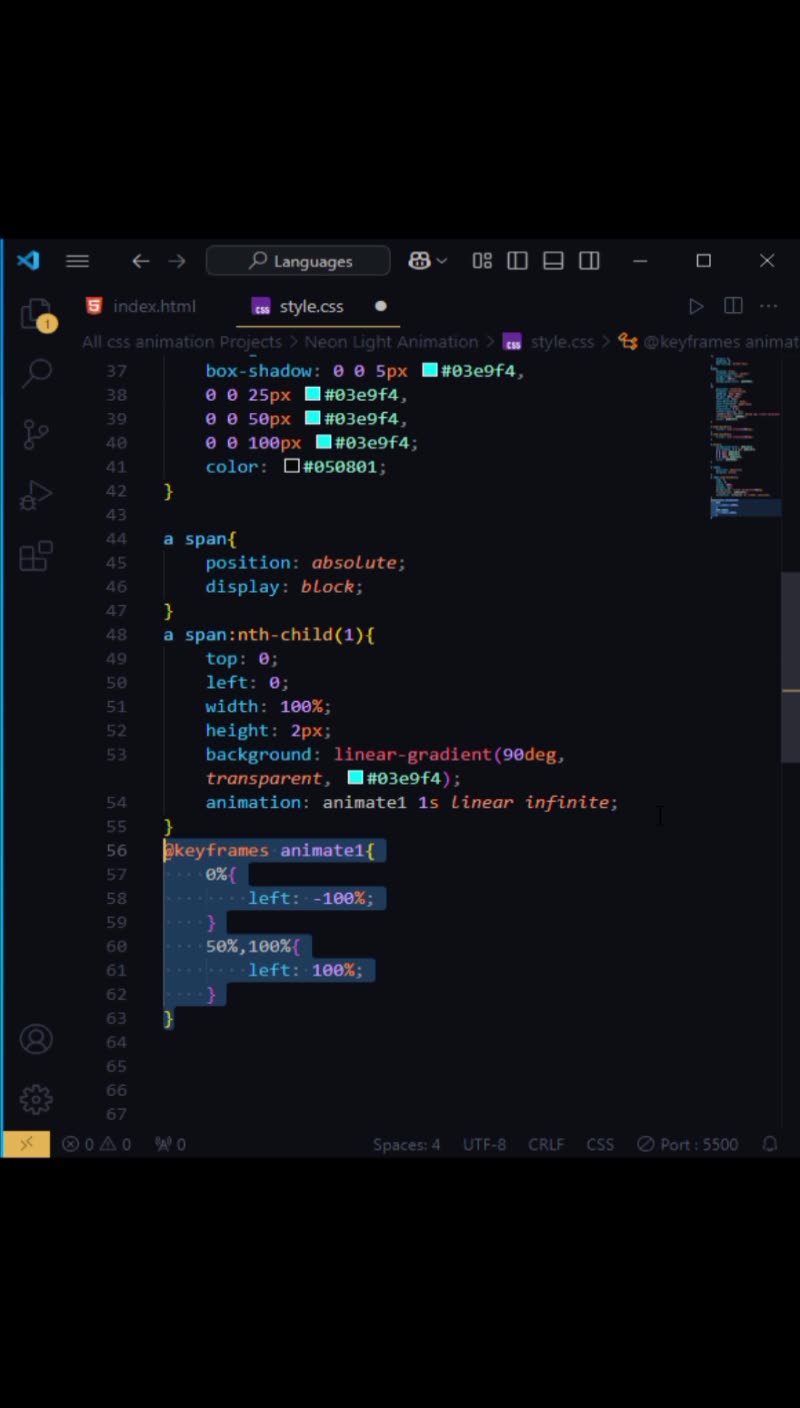Open the Customize Layout icon
The image size is (800, 1408).
[x=482, y=261]
